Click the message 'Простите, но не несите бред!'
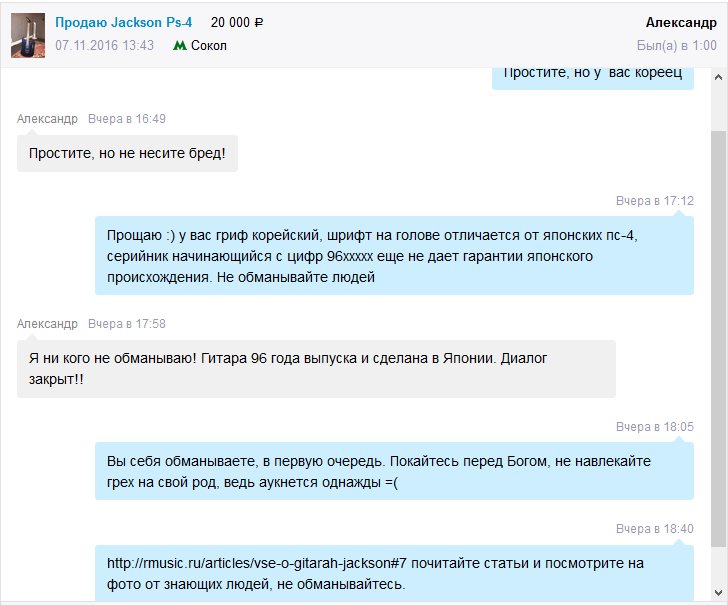The height and width of the screenshot is (605, 728). pos(127,153)
